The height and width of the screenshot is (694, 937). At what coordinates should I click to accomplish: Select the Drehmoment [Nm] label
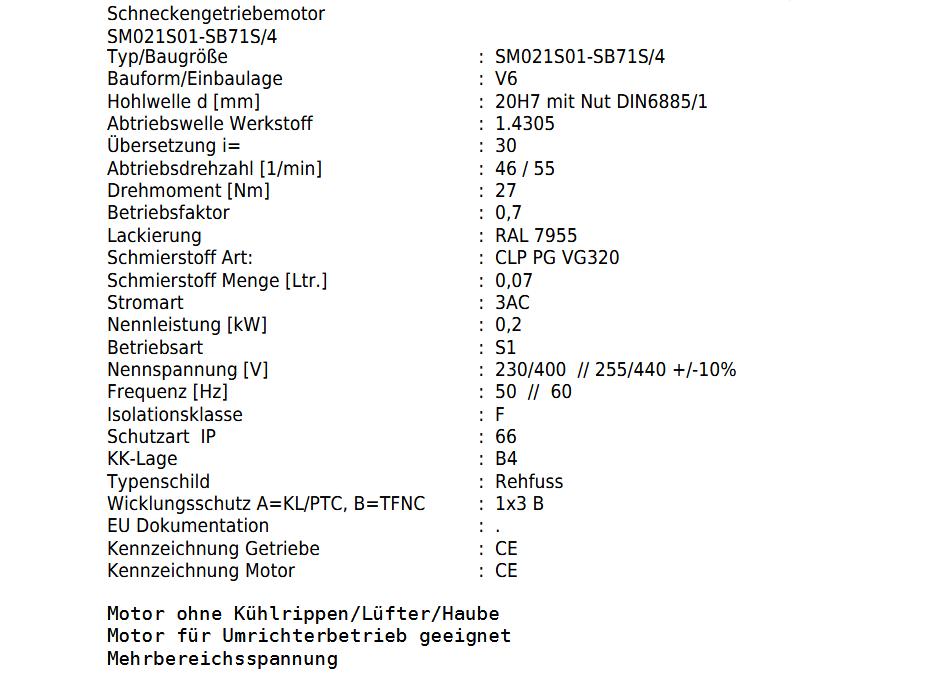(188, 191)
